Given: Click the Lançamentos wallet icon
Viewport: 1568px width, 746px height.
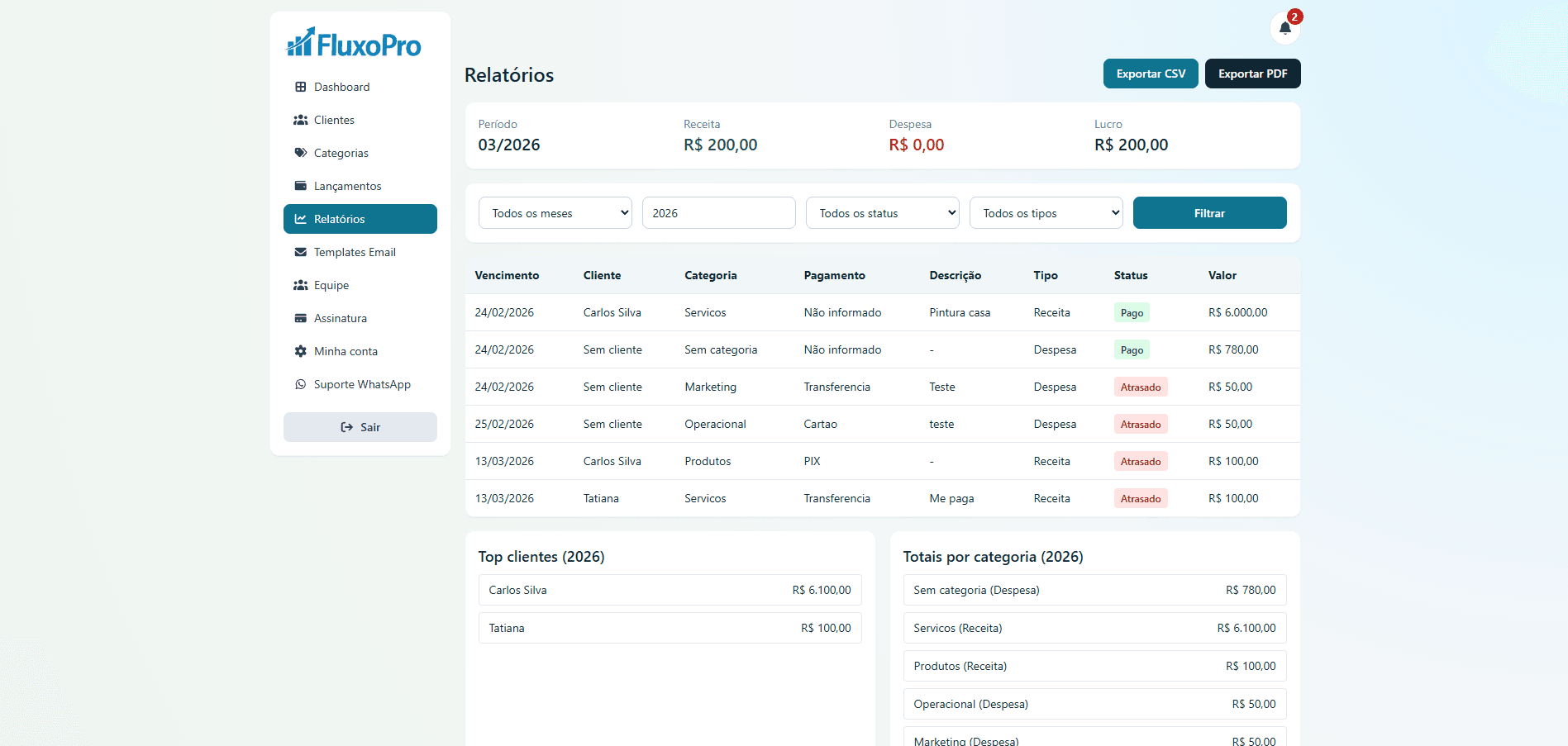Looking at the screenshot, I should [x=301, y=186].
